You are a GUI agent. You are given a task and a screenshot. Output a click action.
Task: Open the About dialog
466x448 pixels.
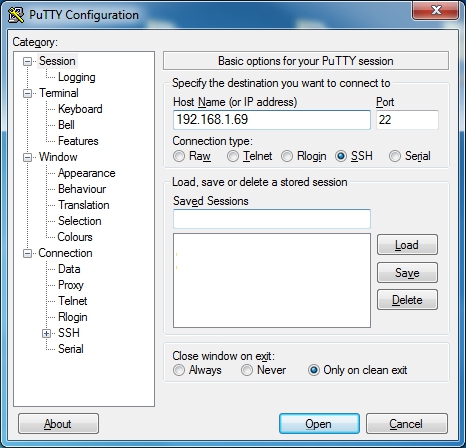(x=58, y=424)
